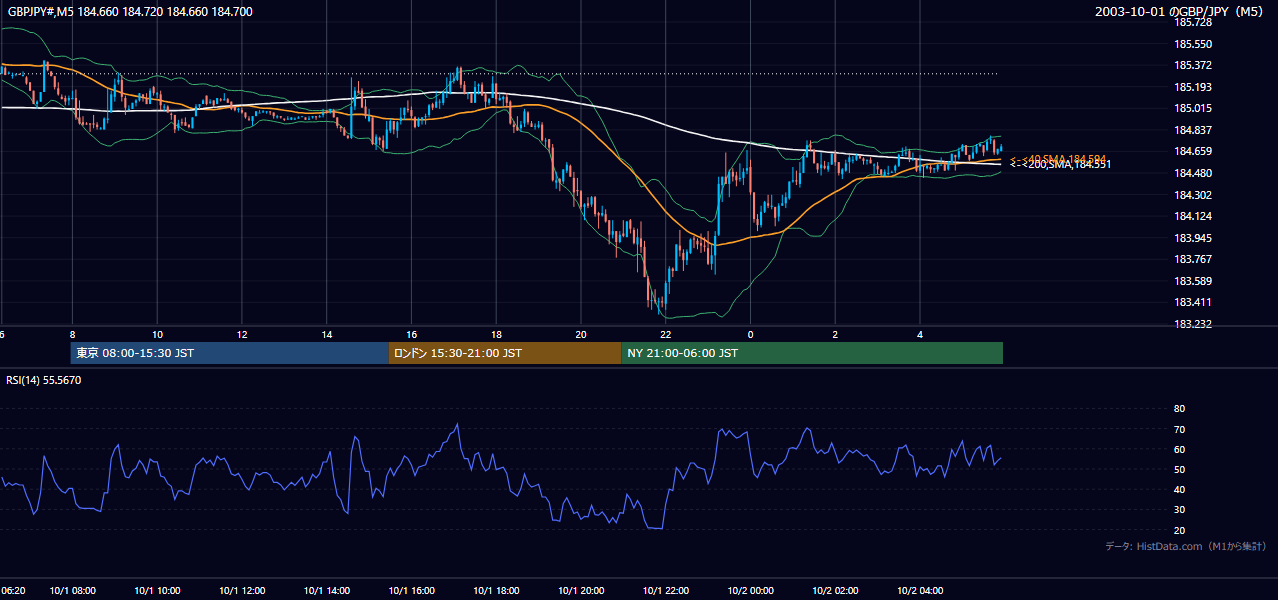
Task: Click price axis label 184.837
Action: 1194,130
